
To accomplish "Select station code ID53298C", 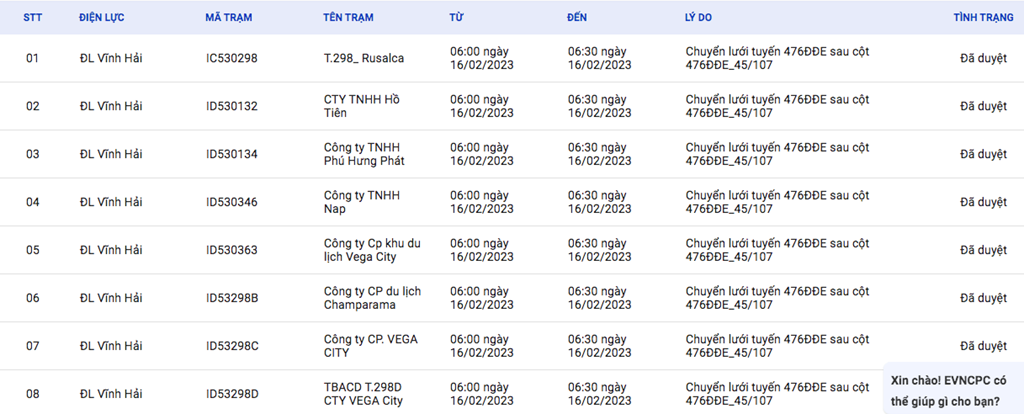I will coord(232,346).
